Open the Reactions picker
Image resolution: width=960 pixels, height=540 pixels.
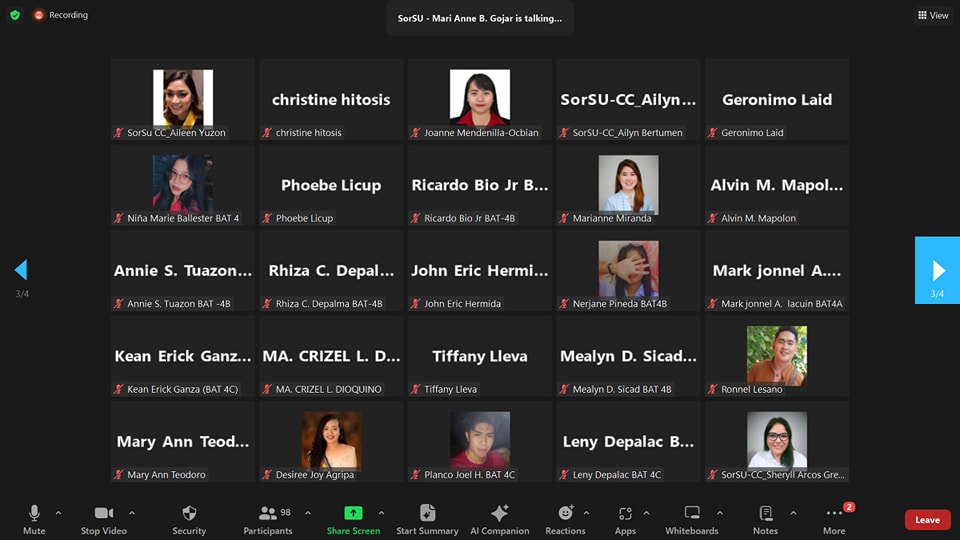pyautogui.click(x=565, y=518)
